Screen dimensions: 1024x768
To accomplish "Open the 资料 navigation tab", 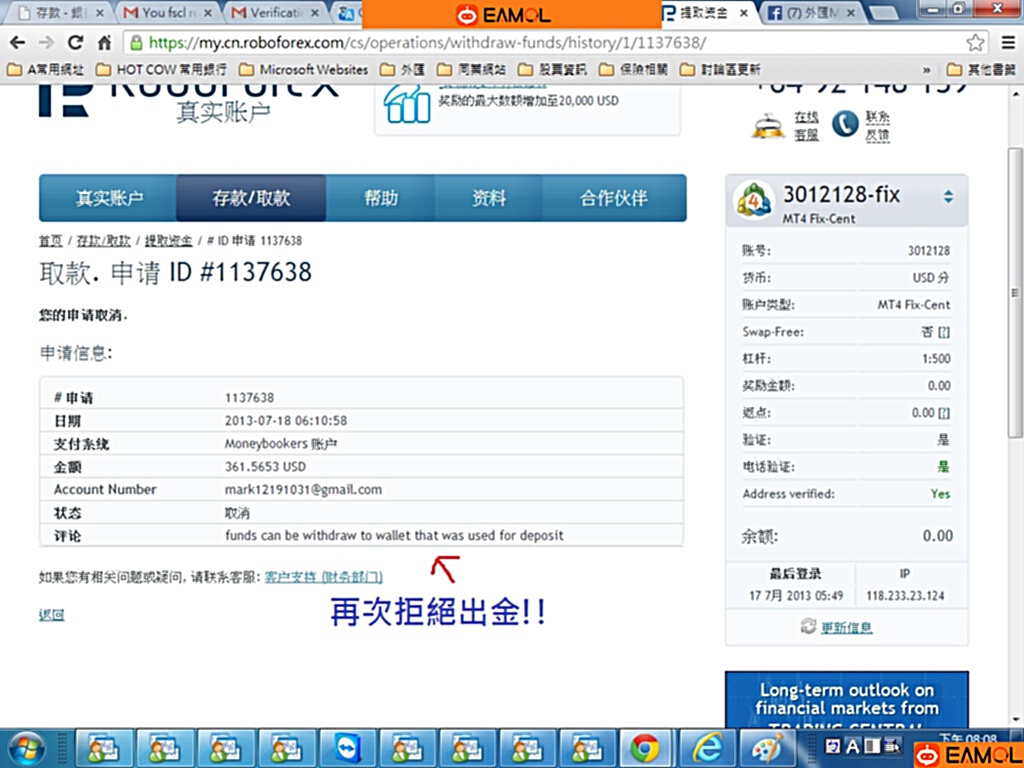I will coord(488,198).
